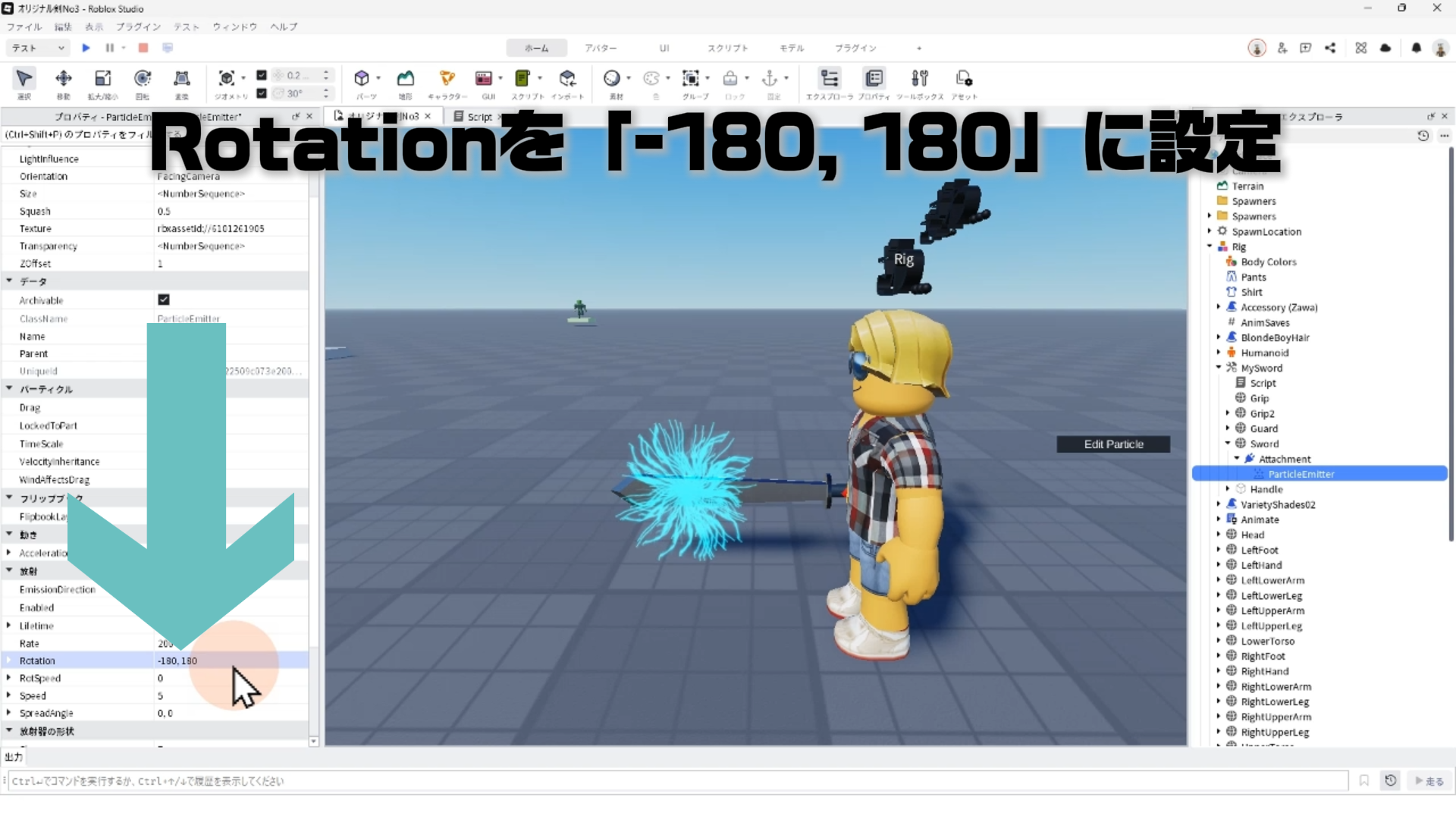This screenshot has height=819, width=1456.
Task: Open the Toolbox panel
Action: pyautogui.click(x=920, y=79)
